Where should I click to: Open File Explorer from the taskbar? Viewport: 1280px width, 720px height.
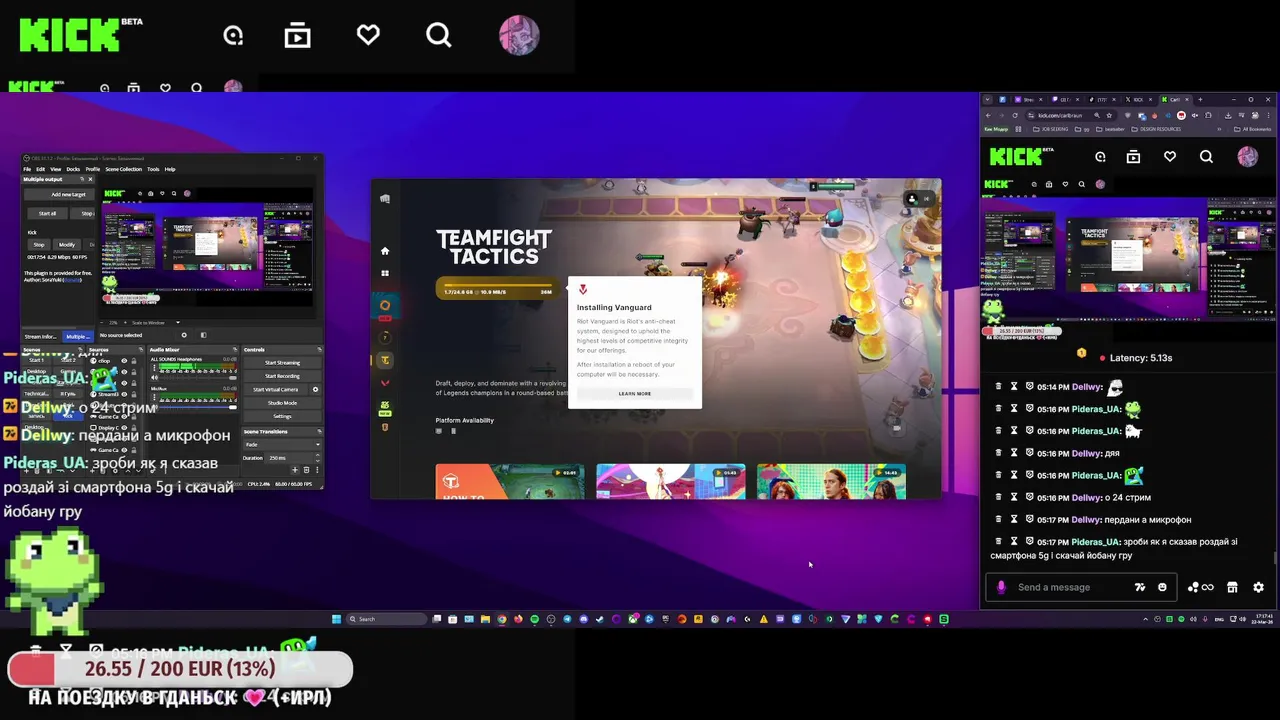tap(485, 619)
